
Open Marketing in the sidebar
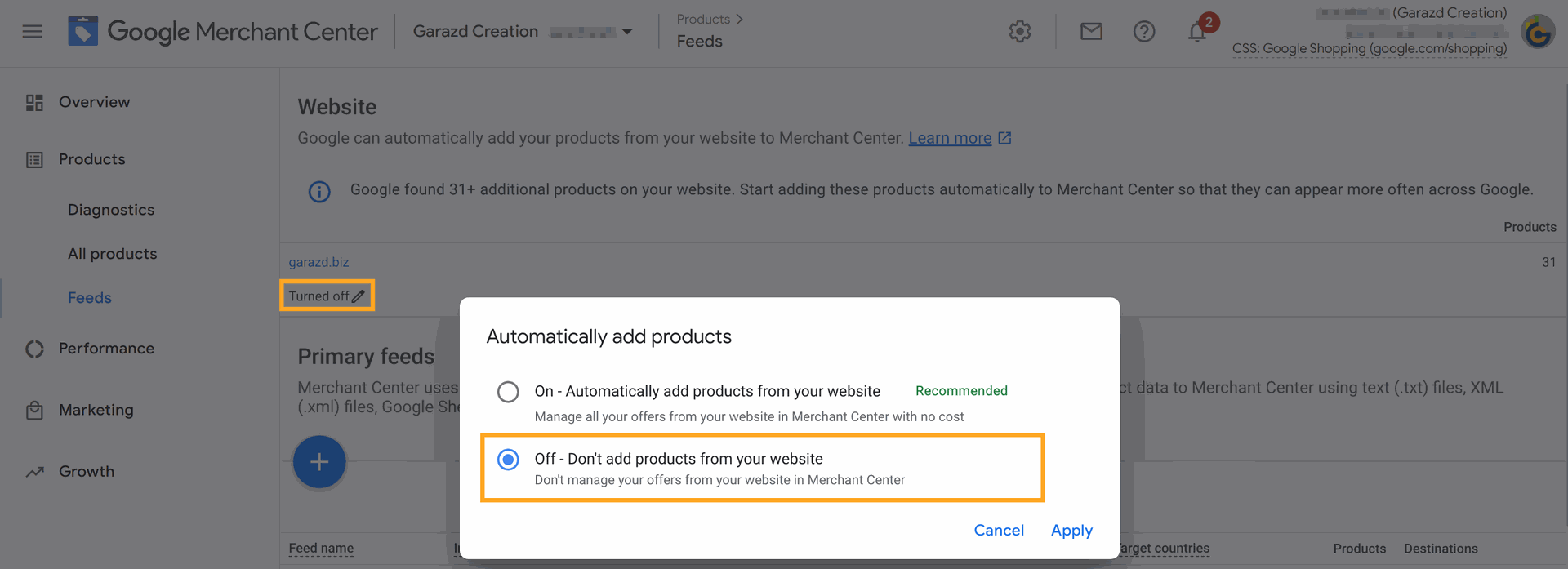96,410
